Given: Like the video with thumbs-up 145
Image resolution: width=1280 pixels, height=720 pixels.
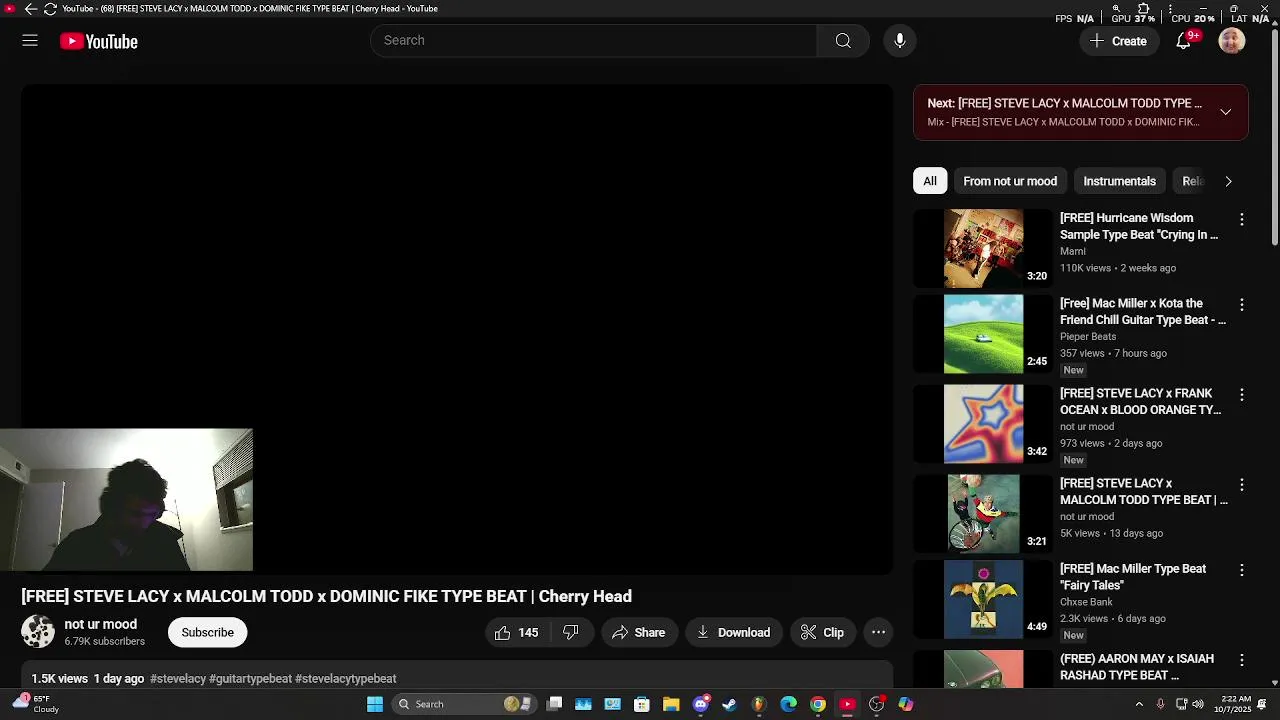Looking at the screenshot, I should (x=517, y=632).
